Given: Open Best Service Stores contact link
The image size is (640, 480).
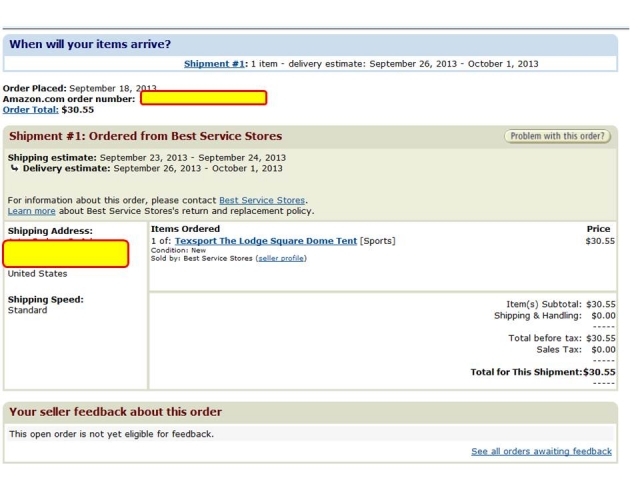Looking at the screenshot, I should click(262, 200).
